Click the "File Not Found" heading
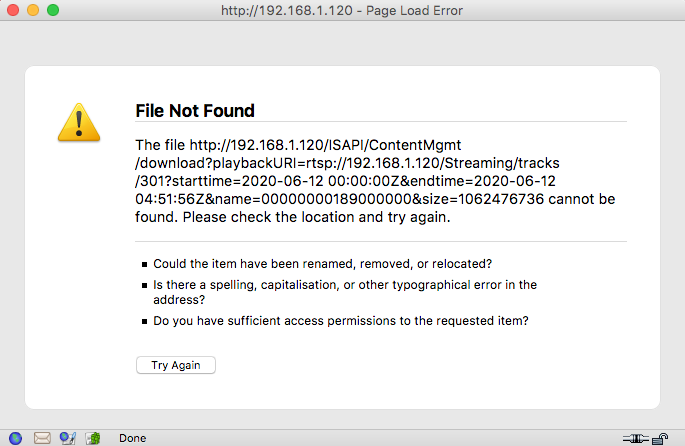 pyautogui.click(x=195, y=110)
